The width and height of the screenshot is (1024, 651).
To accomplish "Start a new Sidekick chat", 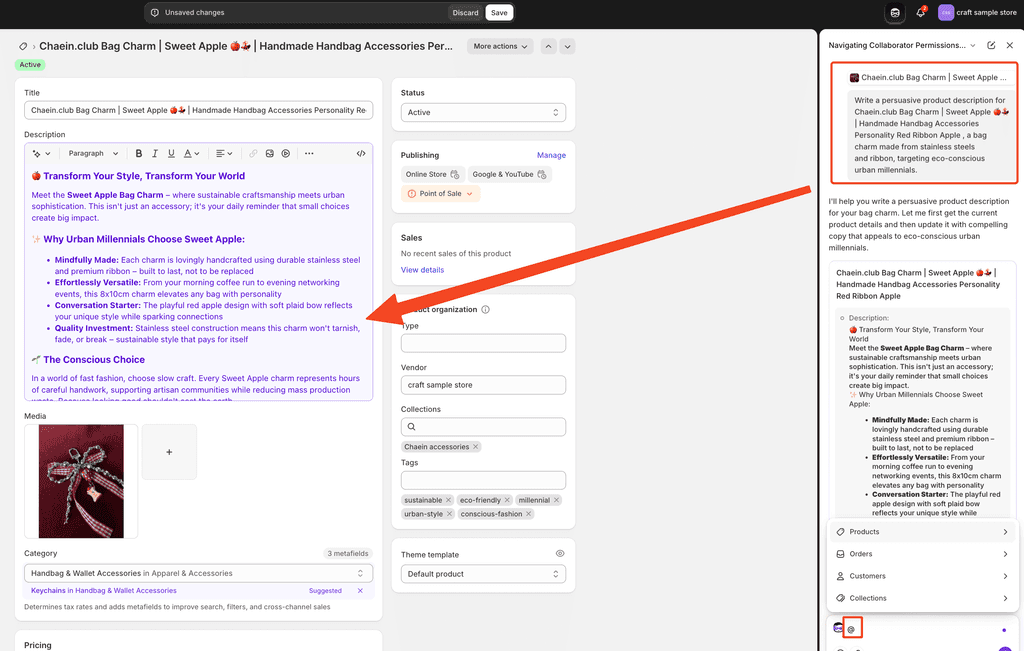I will tap(991, 46).
